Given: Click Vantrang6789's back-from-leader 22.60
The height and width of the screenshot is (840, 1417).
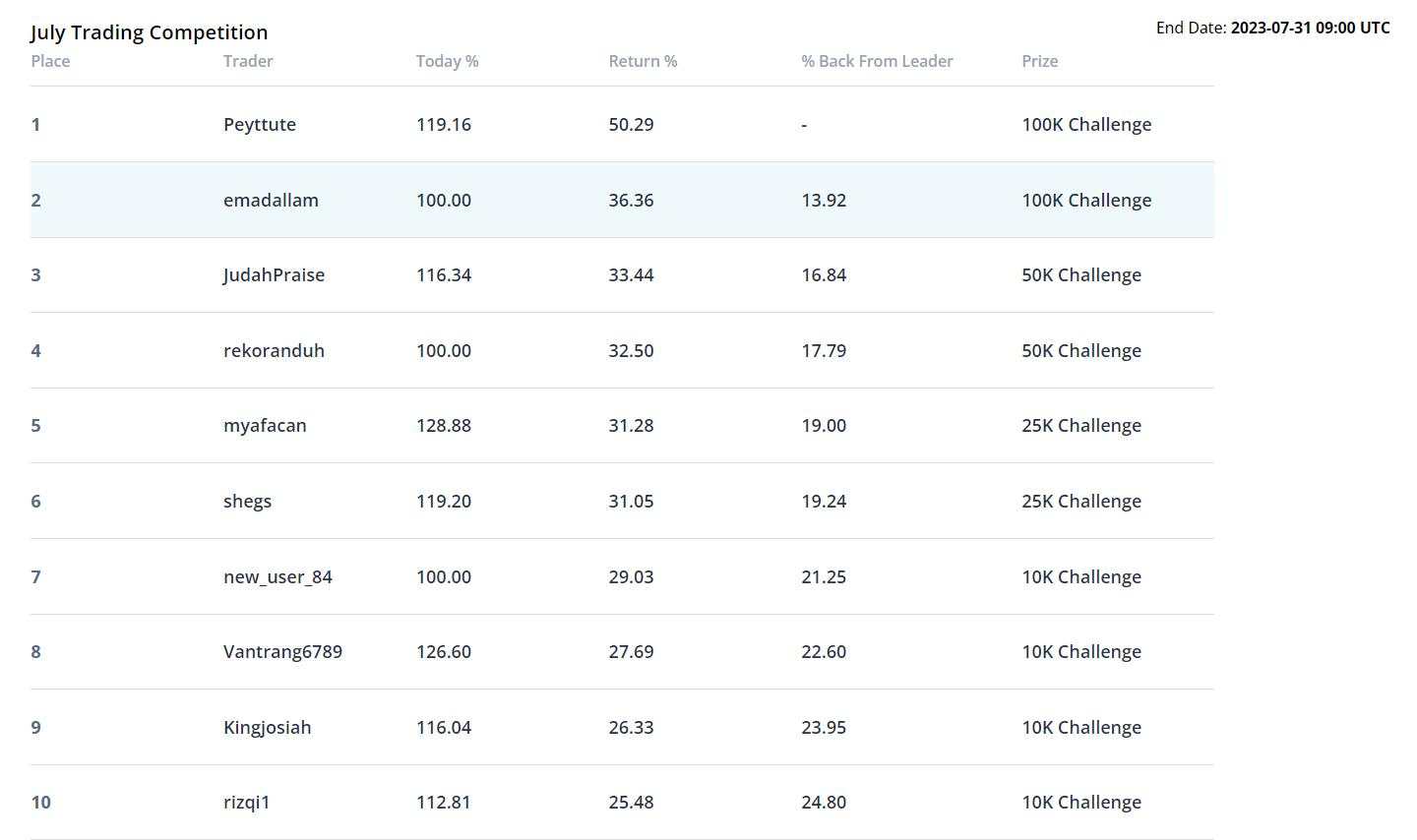Looking at the screenshot, I should 824,651.
